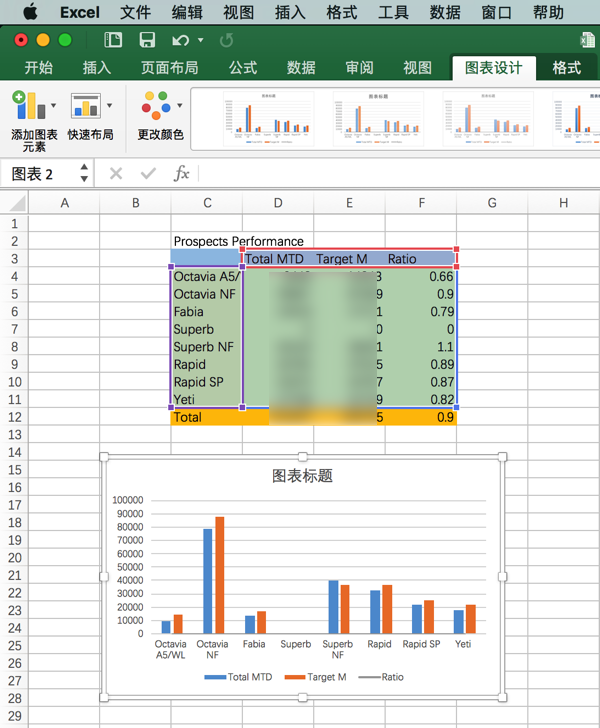Select column H header
Viewport: 600px width, 728px height.
coord(563,203)
